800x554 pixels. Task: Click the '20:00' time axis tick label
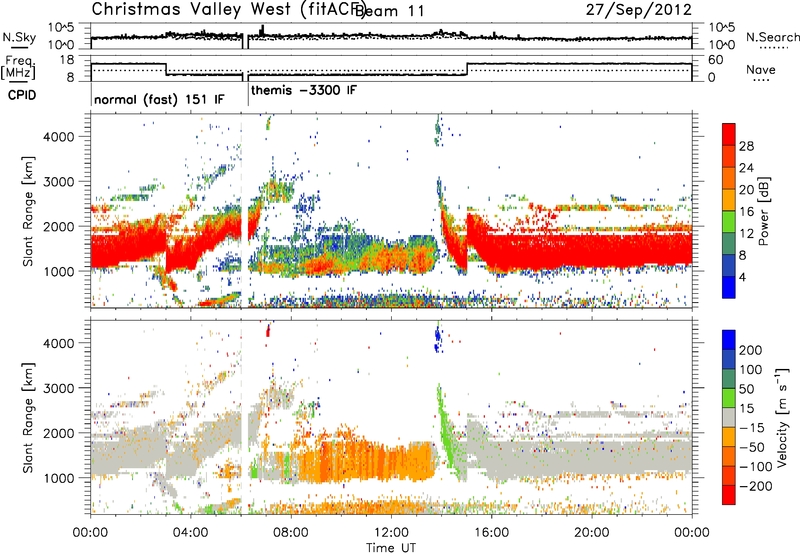[591, 533]
